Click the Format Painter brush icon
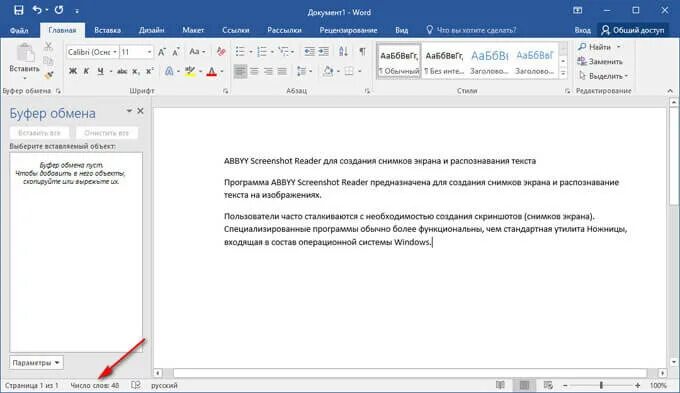 [49, 75]
